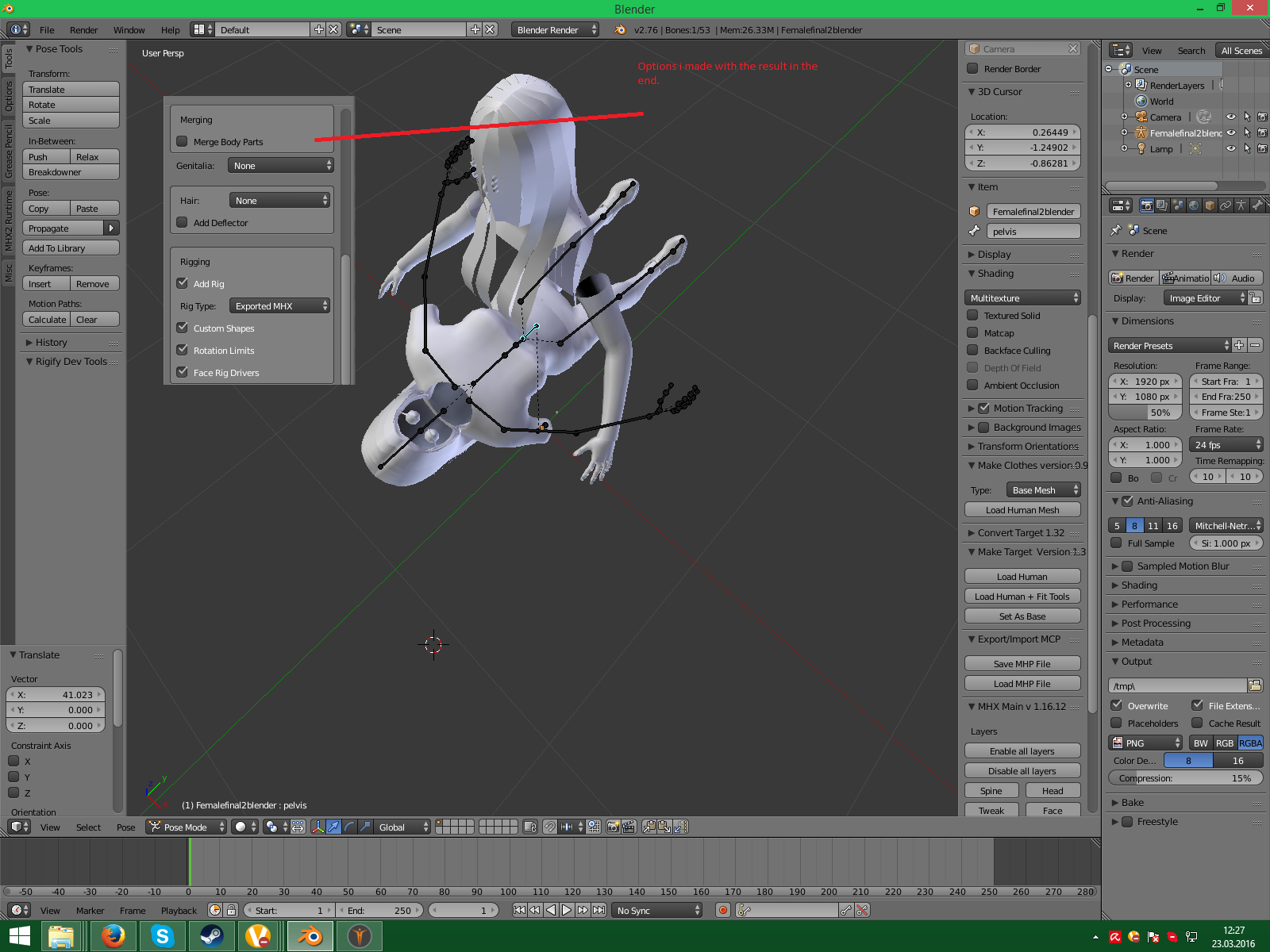The width and height of the screenshot is (1270, 952).
Task: Click the Femalefinal2blender armature icon in outliner
Action: (1141, 132)
